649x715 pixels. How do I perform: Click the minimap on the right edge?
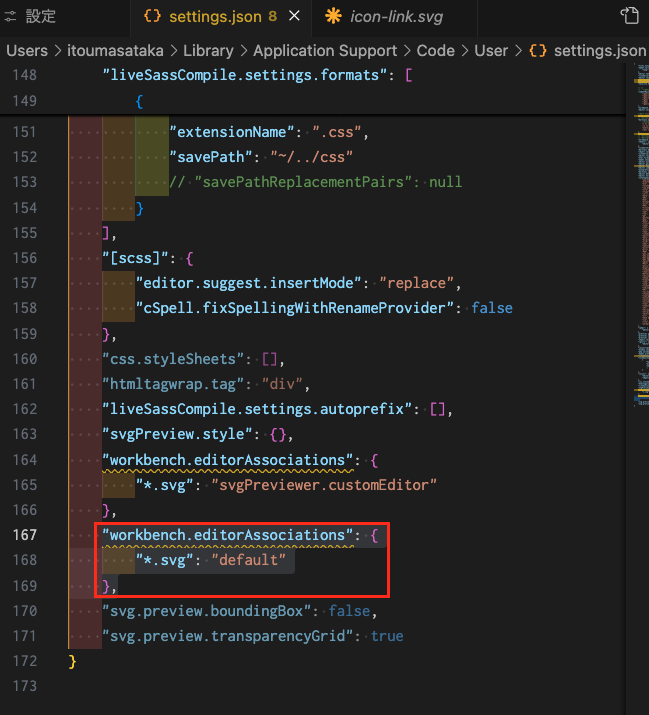click(642, 235)
